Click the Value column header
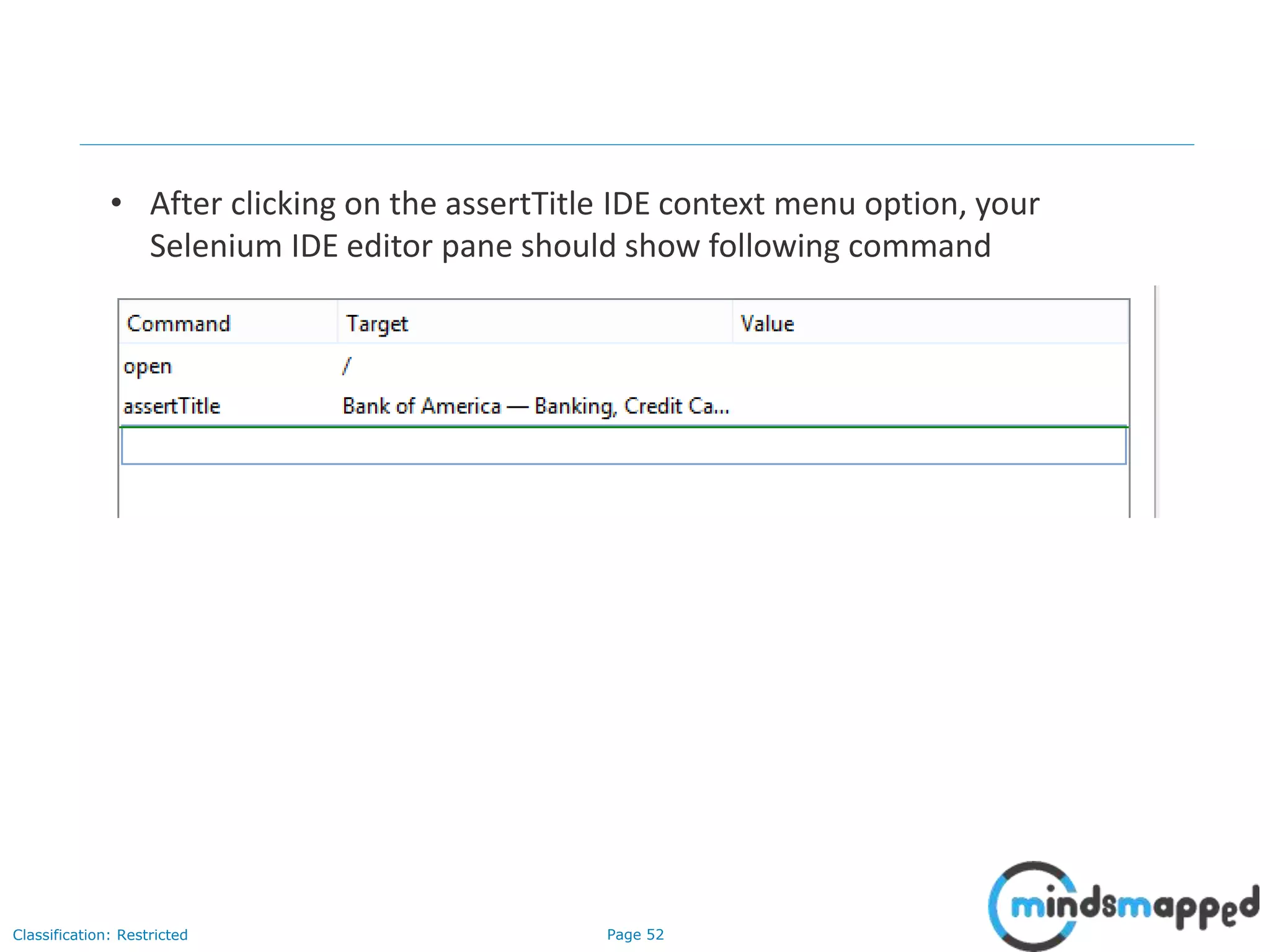 pyautogui.click(x=767, y=324)
